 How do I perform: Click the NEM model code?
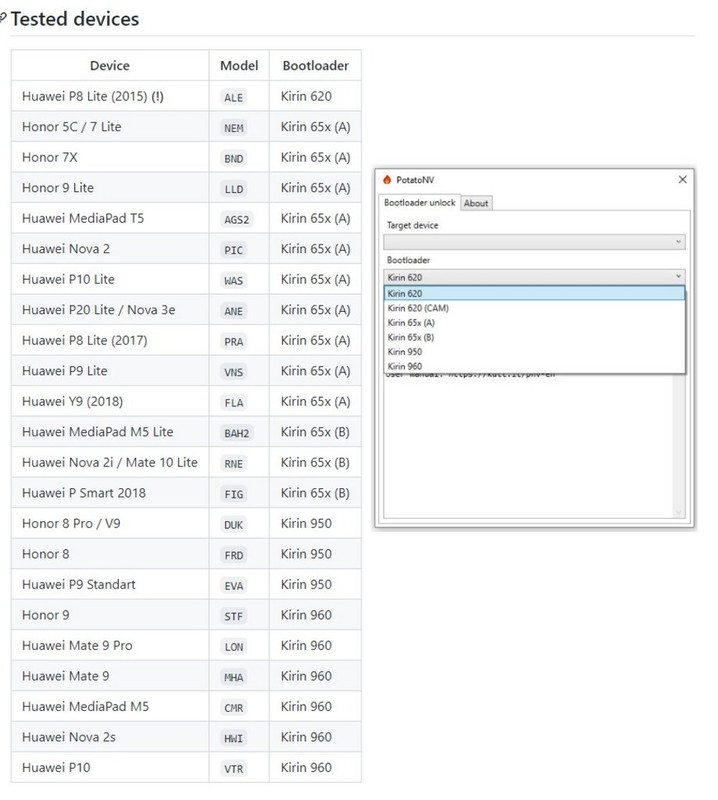coord(234,128)
